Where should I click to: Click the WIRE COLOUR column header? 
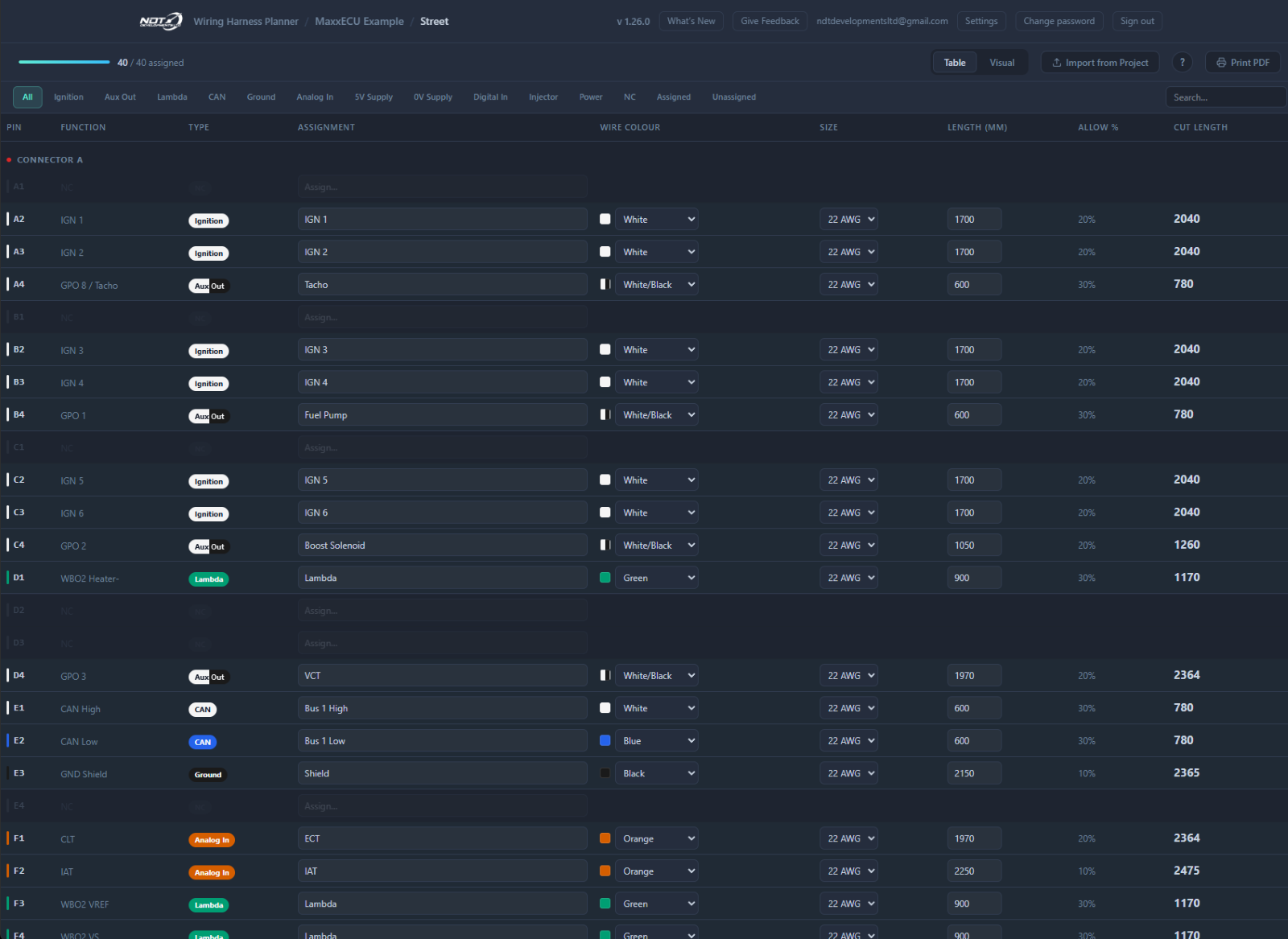pyautogui.click(x=630, y=127)
